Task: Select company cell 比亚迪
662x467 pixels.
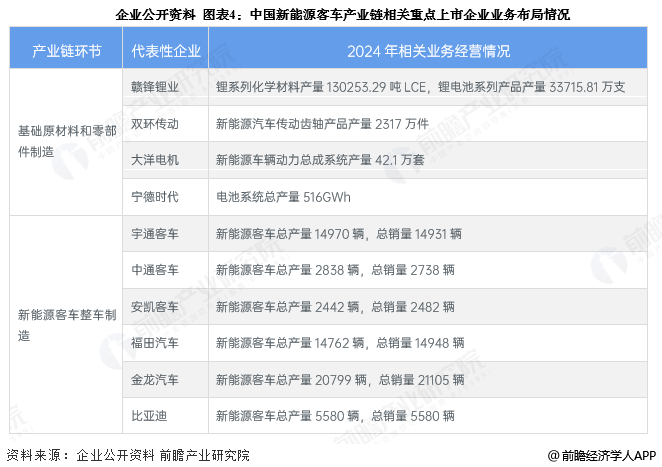Action: tap(166, 415)
